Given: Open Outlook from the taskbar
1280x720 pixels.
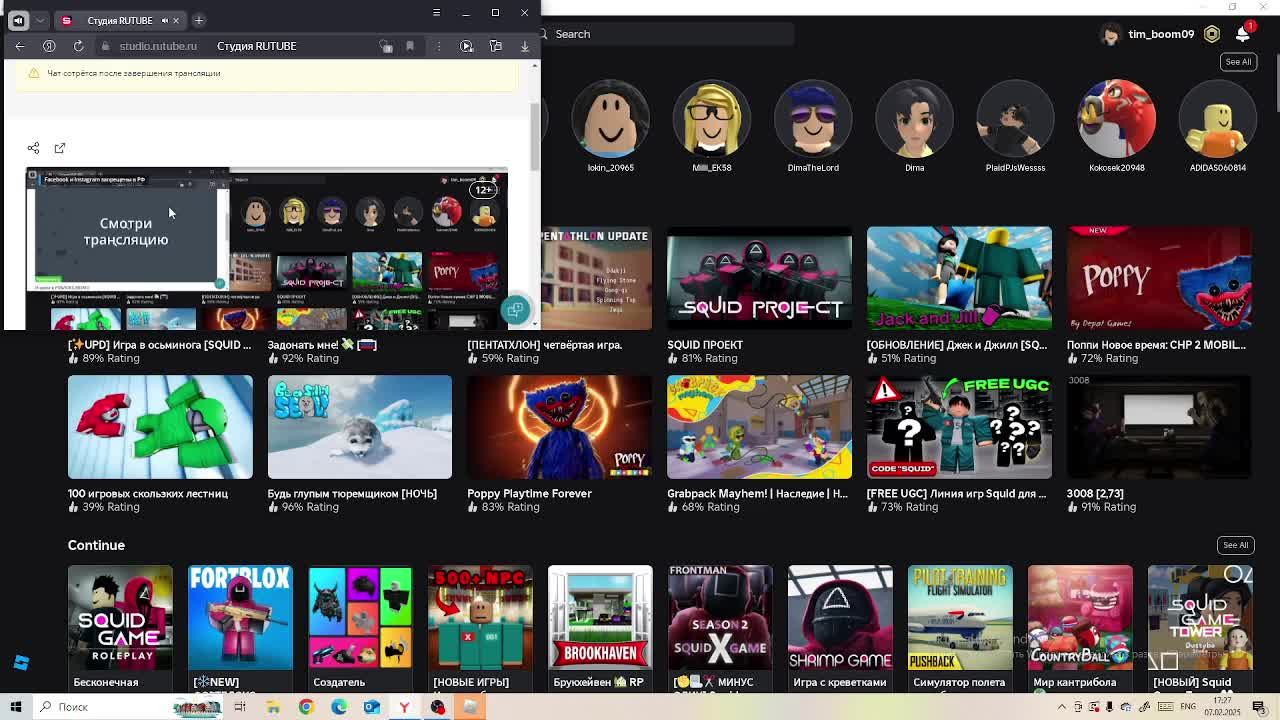Looking at the screenshot, I should tap(372, 707).
